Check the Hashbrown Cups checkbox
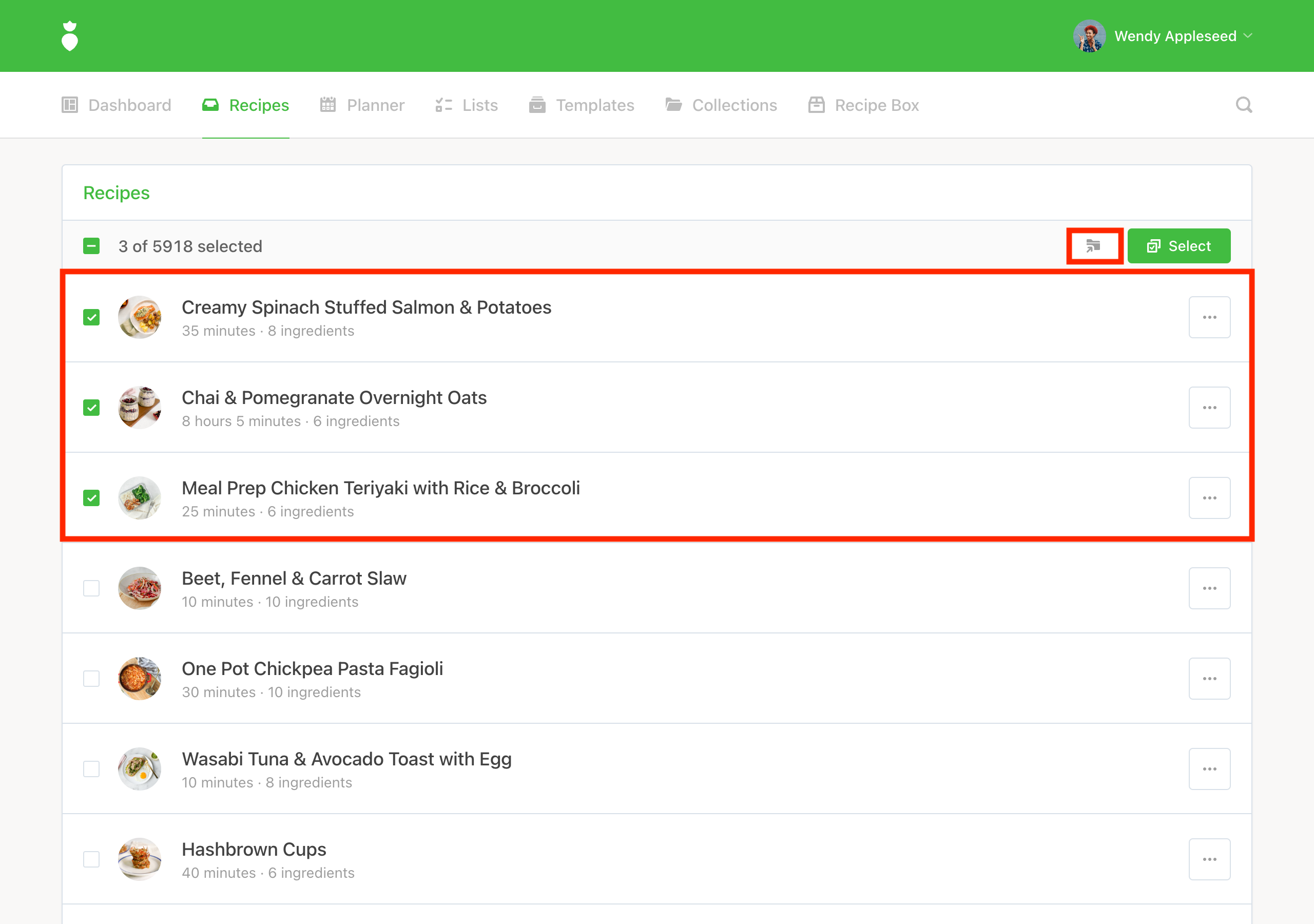The height and width of the screenshot is (924, 1314). tap(91, 859)
